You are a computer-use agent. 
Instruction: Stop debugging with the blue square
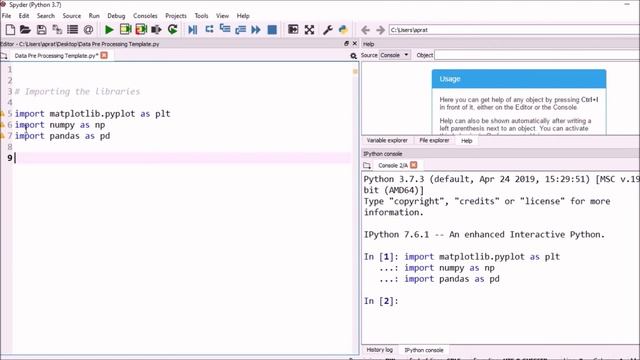272,30
